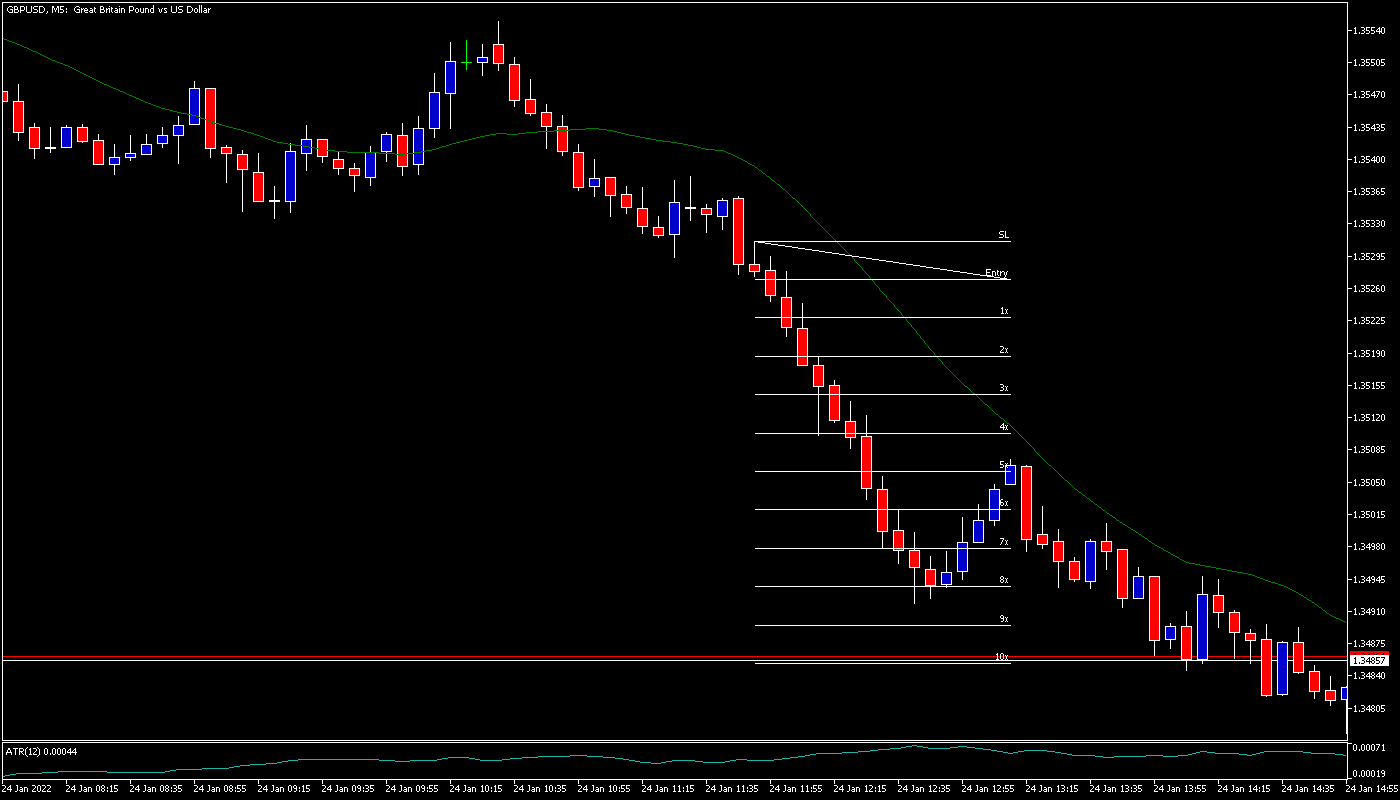
Task: Click price axis value 1.35085
Action: click(x=1370, y=450)
